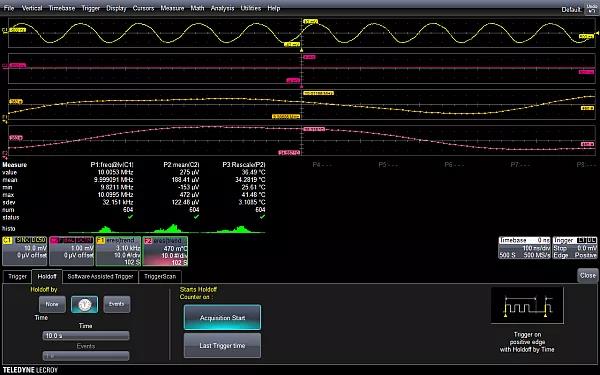Open the F1 math trace descriptor box
Image resolution: width=600 pixels, height=375 pixels.
pyautogui.click(x=118, y=251)
